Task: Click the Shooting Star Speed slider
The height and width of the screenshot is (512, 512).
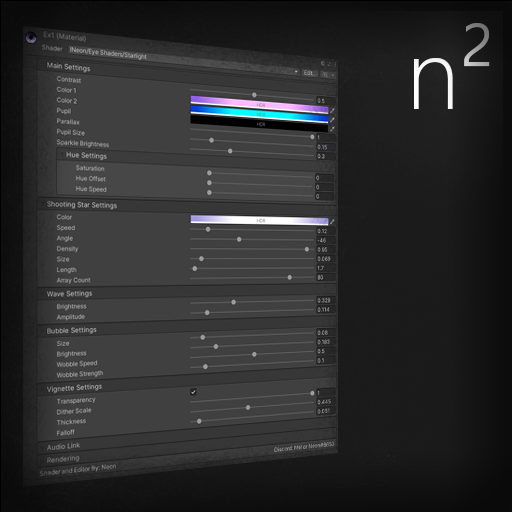Action: (x=252, y=230)
